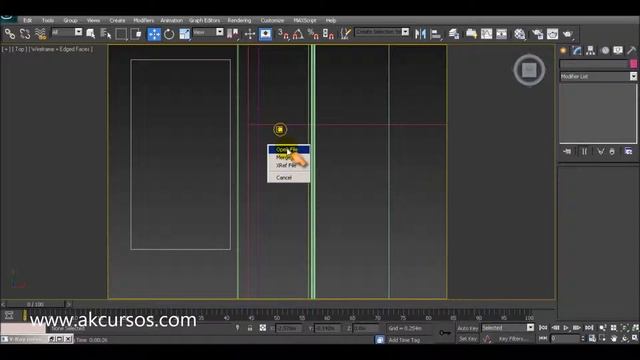
Task: Click Use Pivot Point Center icon
Action: (233, 34)
